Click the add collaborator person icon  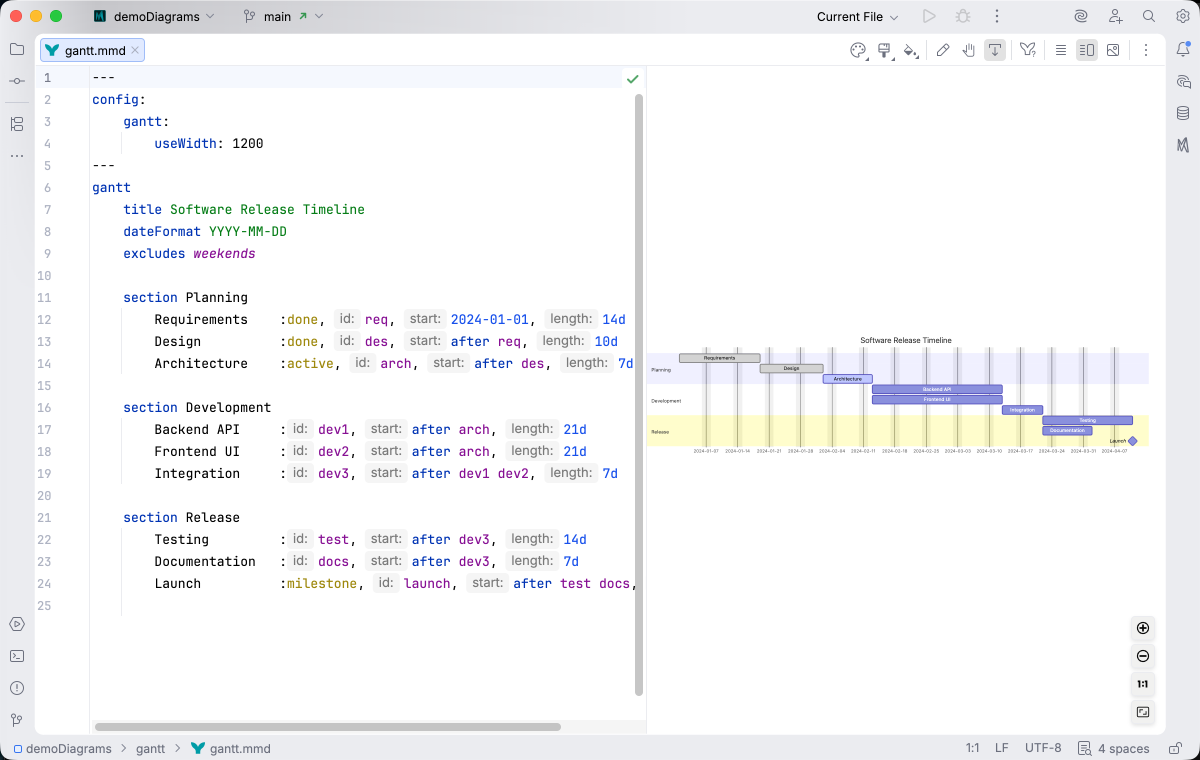tap(1115, 16)
